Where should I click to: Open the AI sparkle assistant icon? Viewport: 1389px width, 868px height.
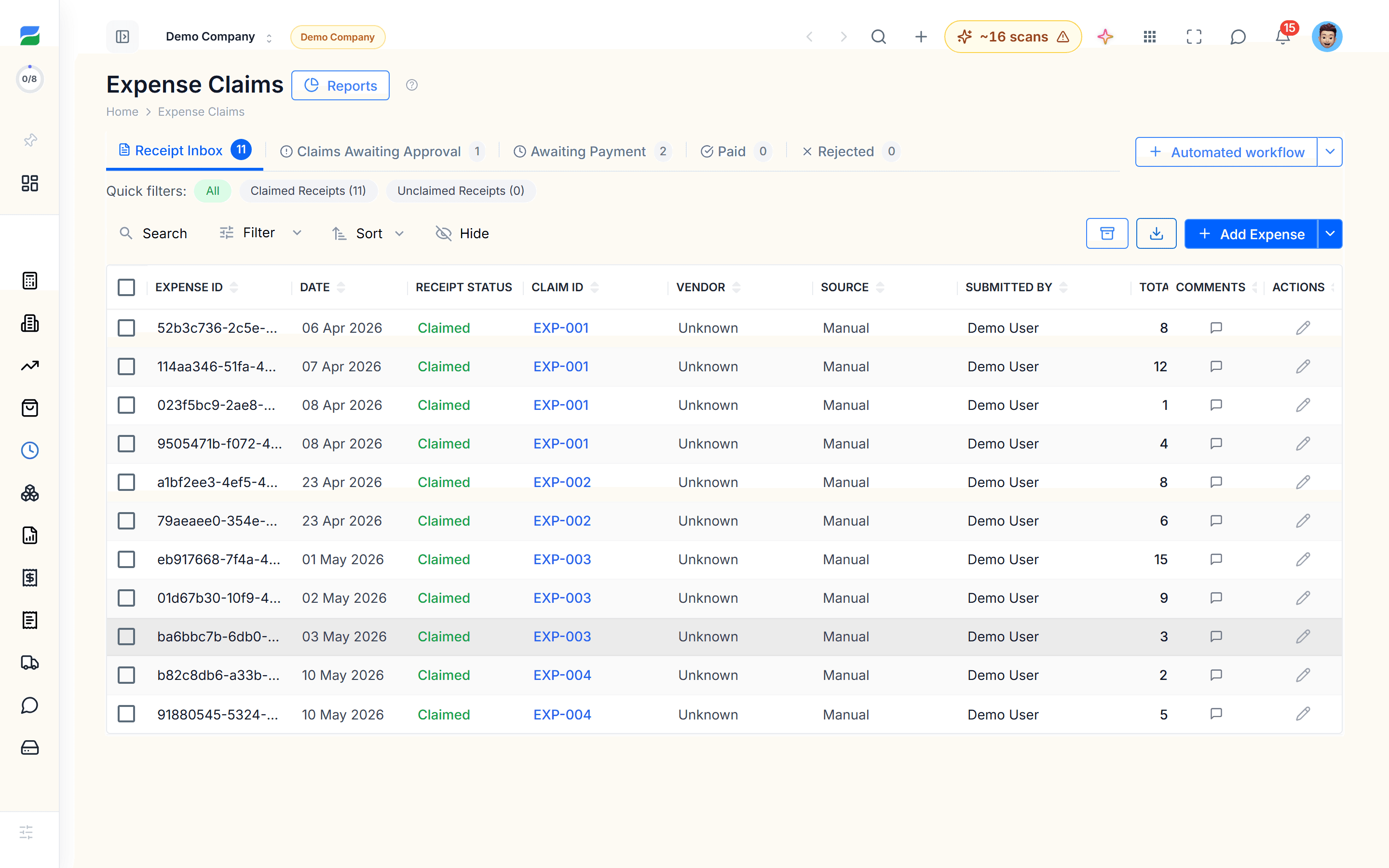(1105, 37)
